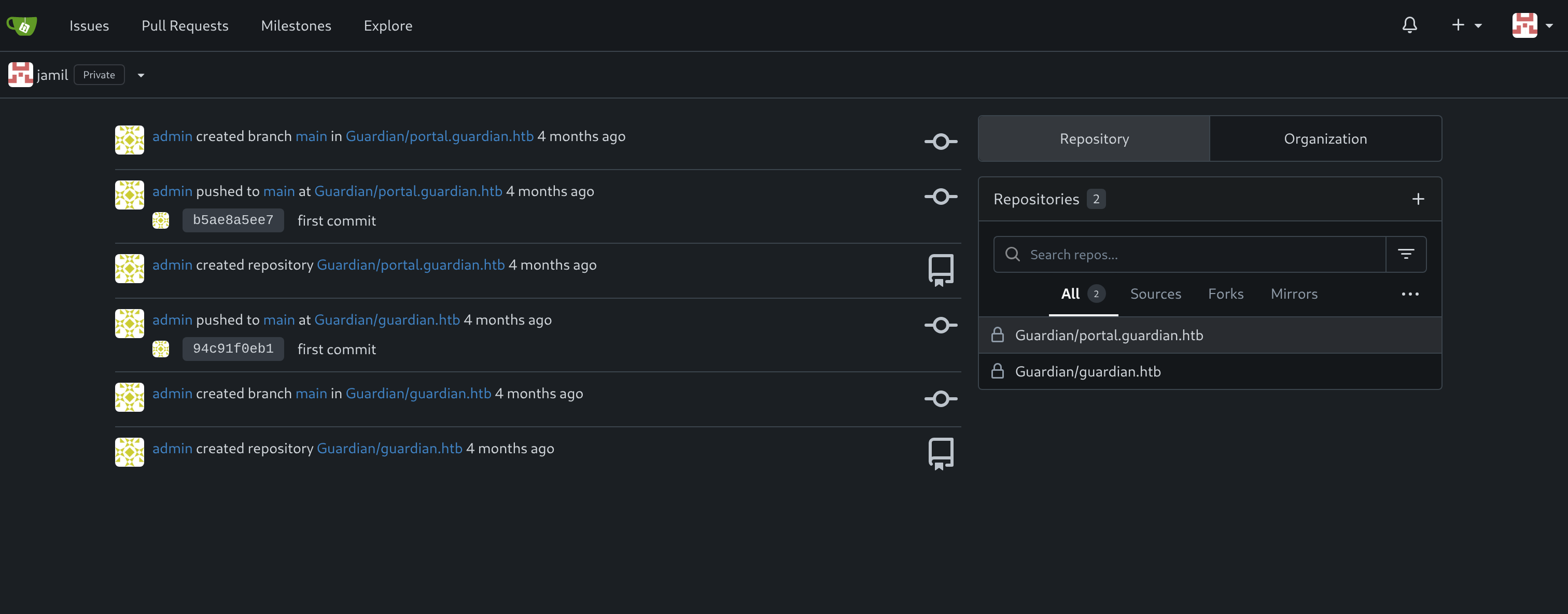This screenshot has width=1568, height=614.
Task: Open commit 94c91f0eb1
Action: point(233,348)
